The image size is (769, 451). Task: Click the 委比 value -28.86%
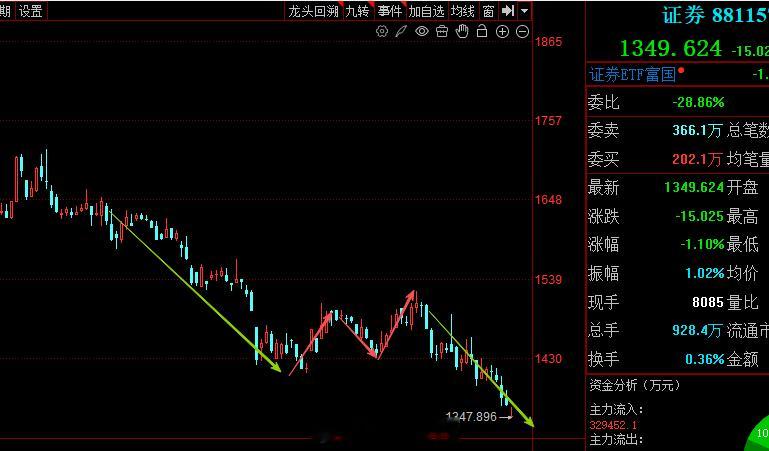[x=698, y=102]
